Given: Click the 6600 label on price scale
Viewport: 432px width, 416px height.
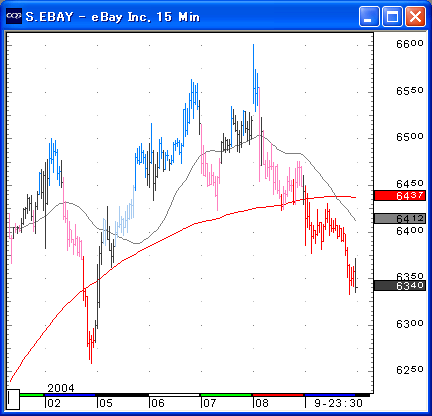Looking at the screenshot, I should coord(410,44).
